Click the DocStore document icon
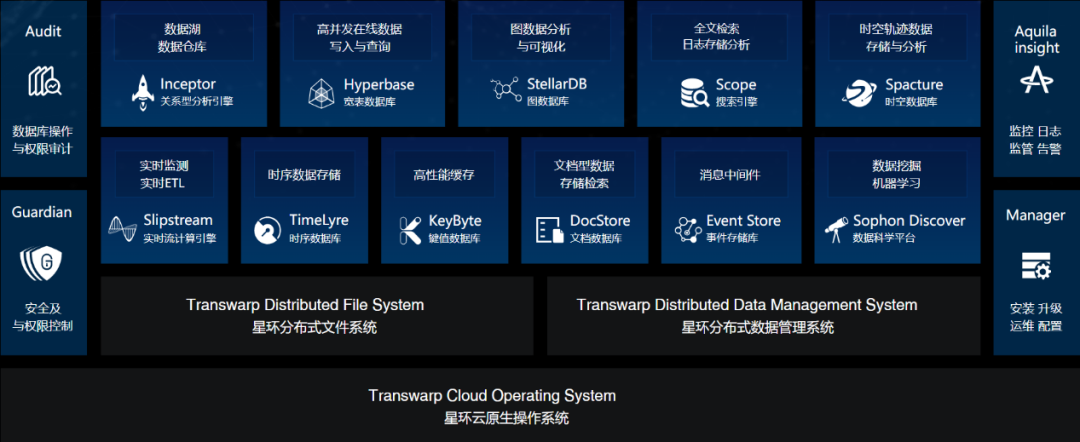Screen dimensions: 1080x442 pos(549,230)
